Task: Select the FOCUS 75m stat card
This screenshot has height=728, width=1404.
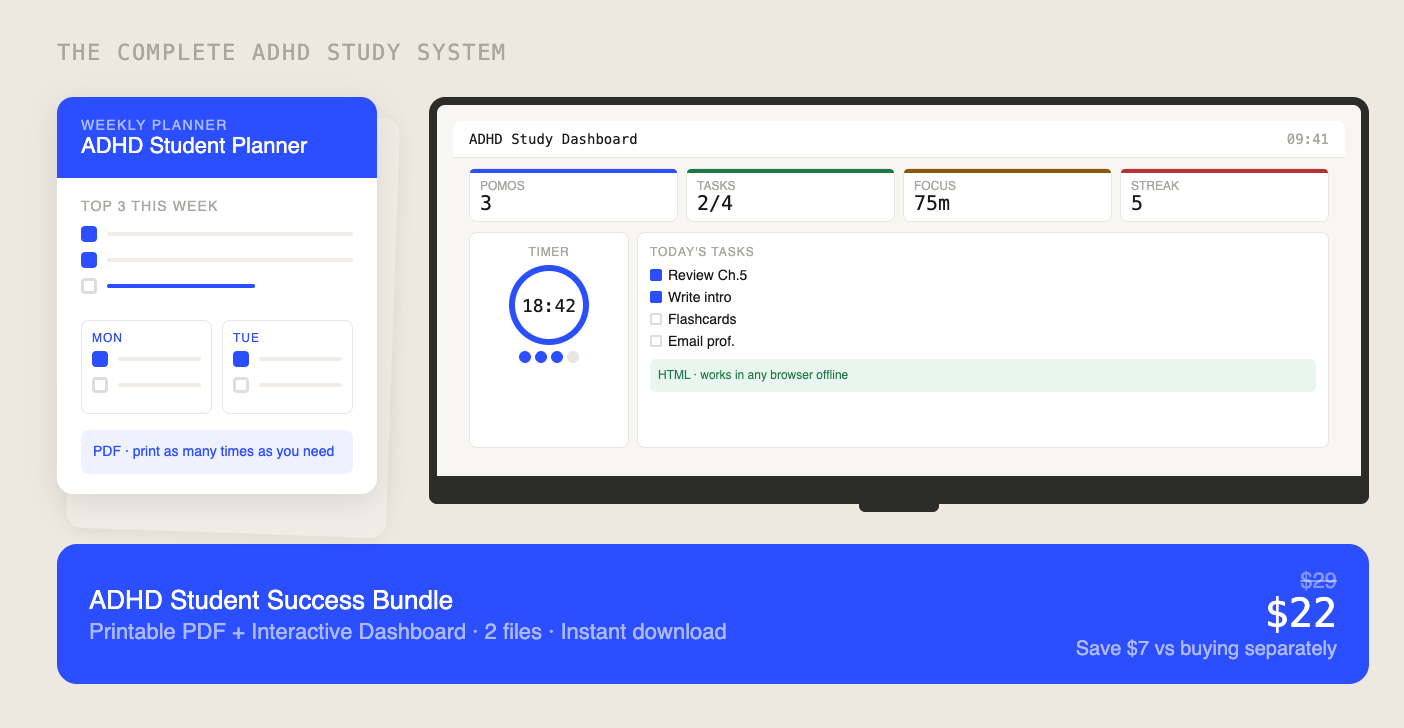Action: coord(1007,195)
